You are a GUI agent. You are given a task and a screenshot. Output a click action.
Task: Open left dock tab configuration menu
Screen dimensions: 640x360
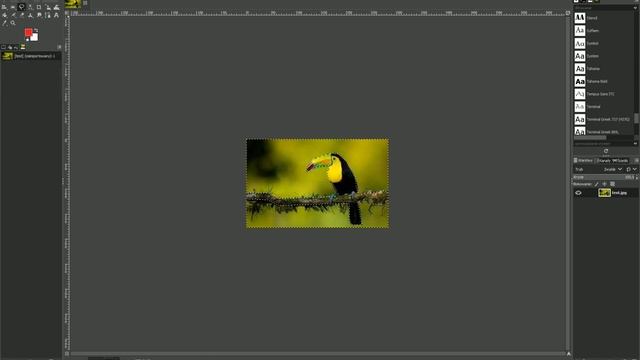coord(60,47)
